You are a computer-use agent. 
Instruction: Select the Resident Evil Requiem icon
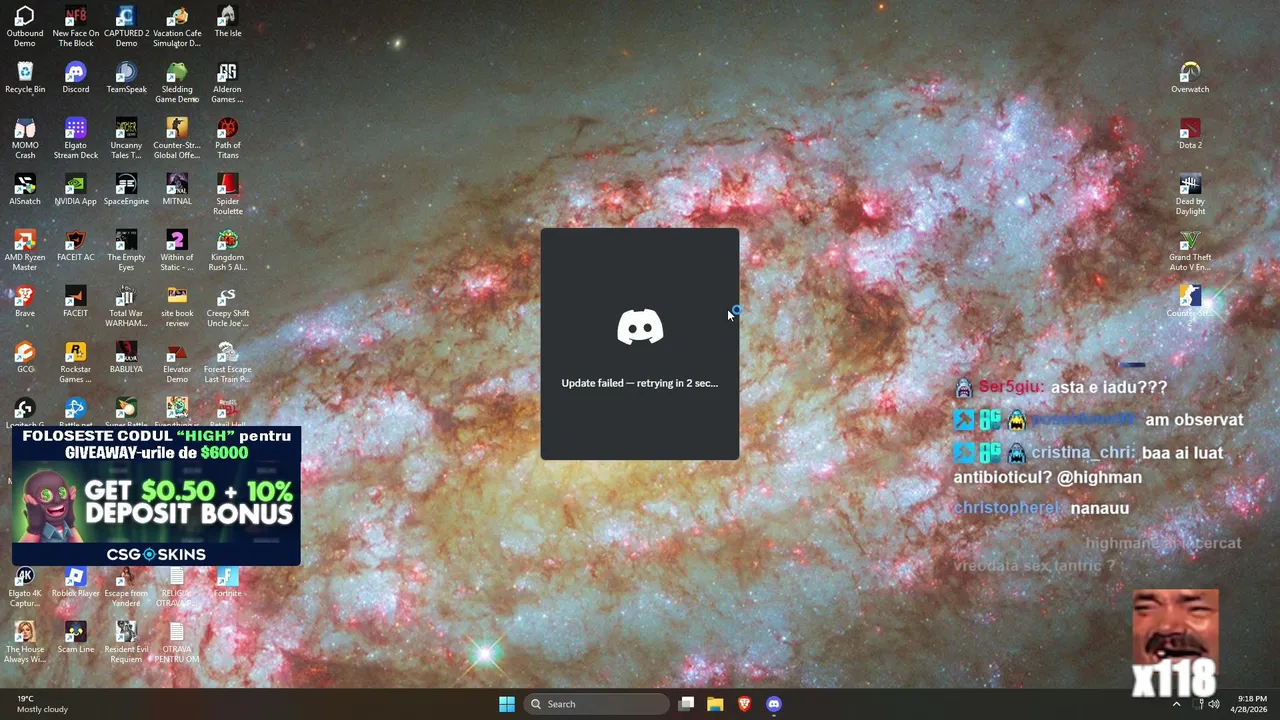click(x=126, y=643)
